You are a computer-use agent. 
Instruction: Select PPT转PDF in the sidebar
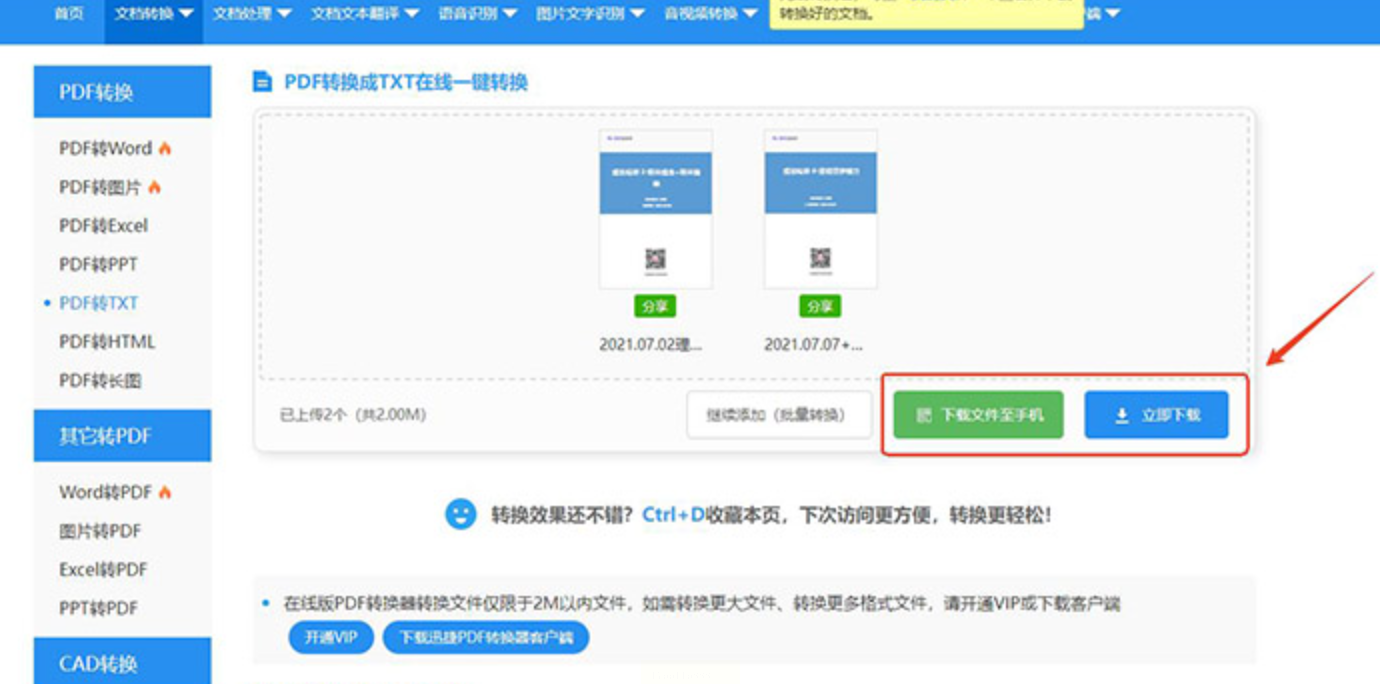point(98,608)
